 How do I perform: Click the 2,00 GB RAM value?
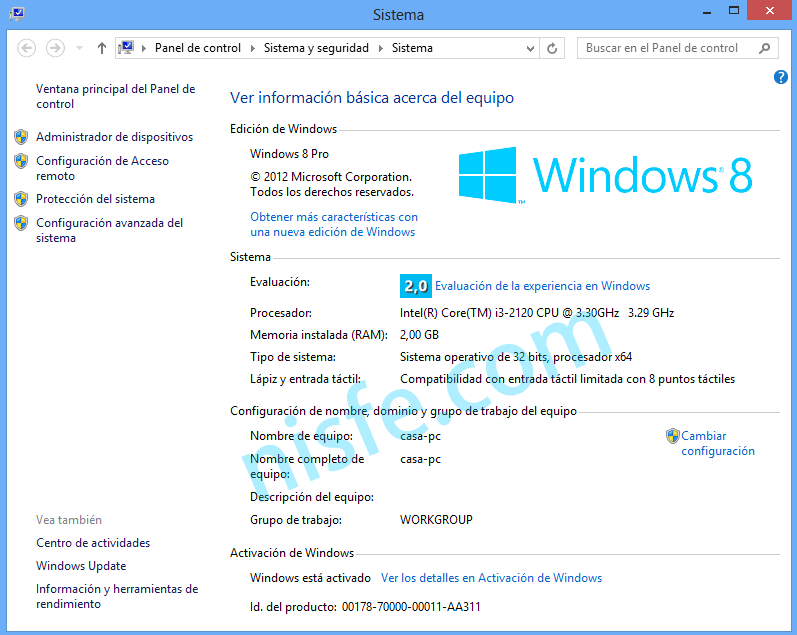pyautogui.click(x=419, y=335)
